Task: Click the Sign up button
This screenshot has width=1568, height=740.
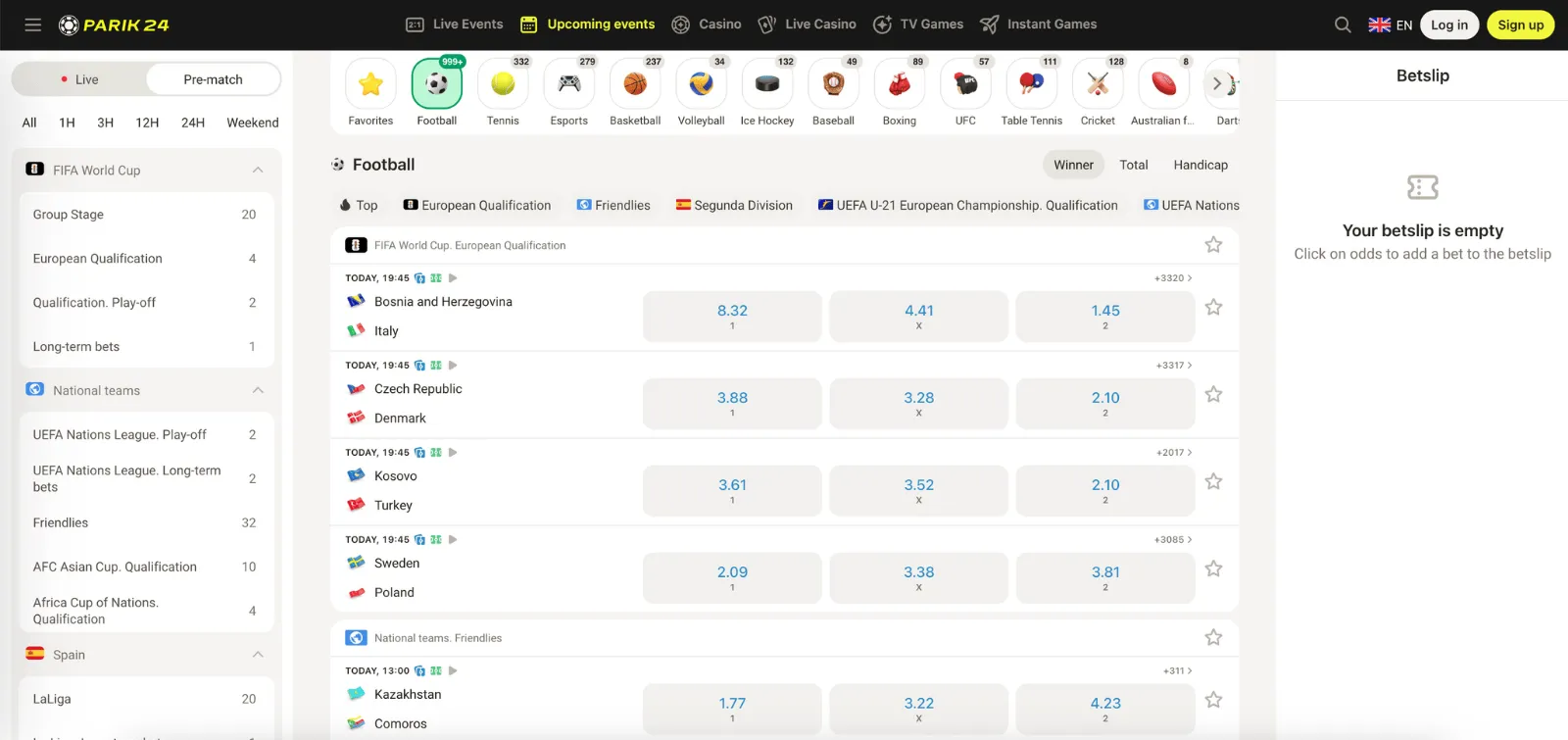Action: tap(1520, 25)
